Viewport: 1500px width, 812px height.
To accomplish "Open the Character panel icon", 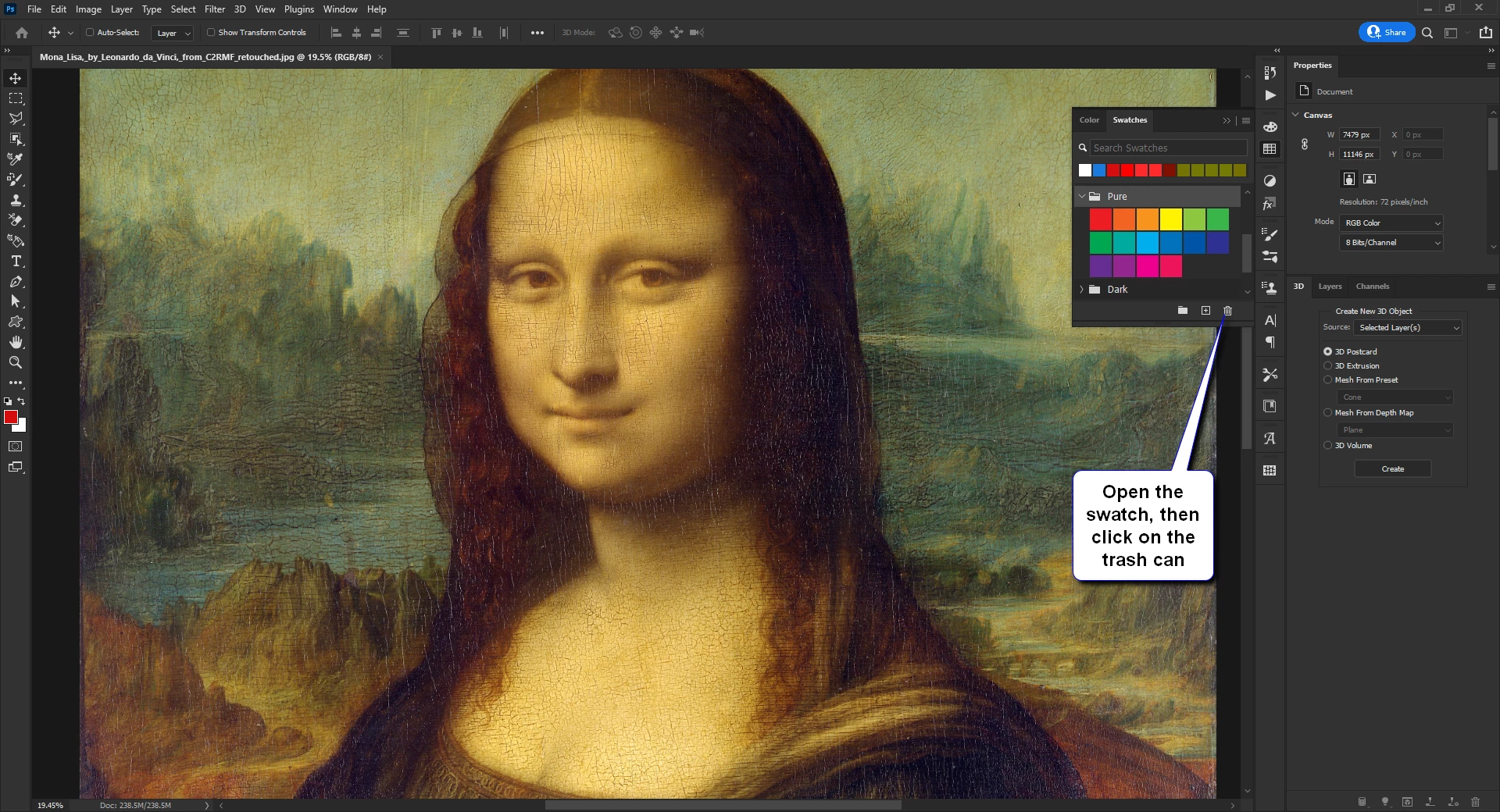I will [1270, 320].
